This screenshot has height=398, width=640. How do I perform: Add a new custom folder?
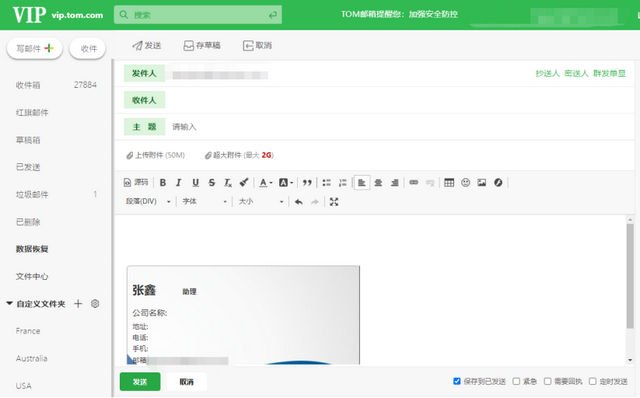pyautogui.click(x=78, y=303)
